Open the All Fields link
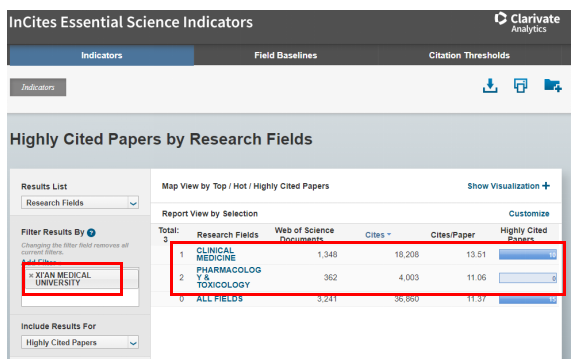This screenshot has height=364, width=588. coord(219,299)
